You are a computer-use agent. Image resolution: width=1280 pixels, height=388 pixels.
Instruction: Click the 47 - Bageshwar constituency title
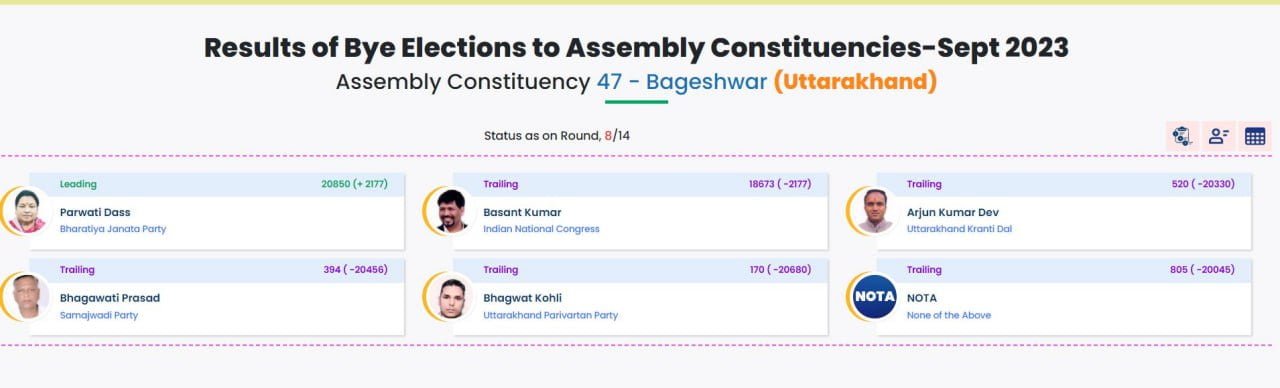coord(682,82)
